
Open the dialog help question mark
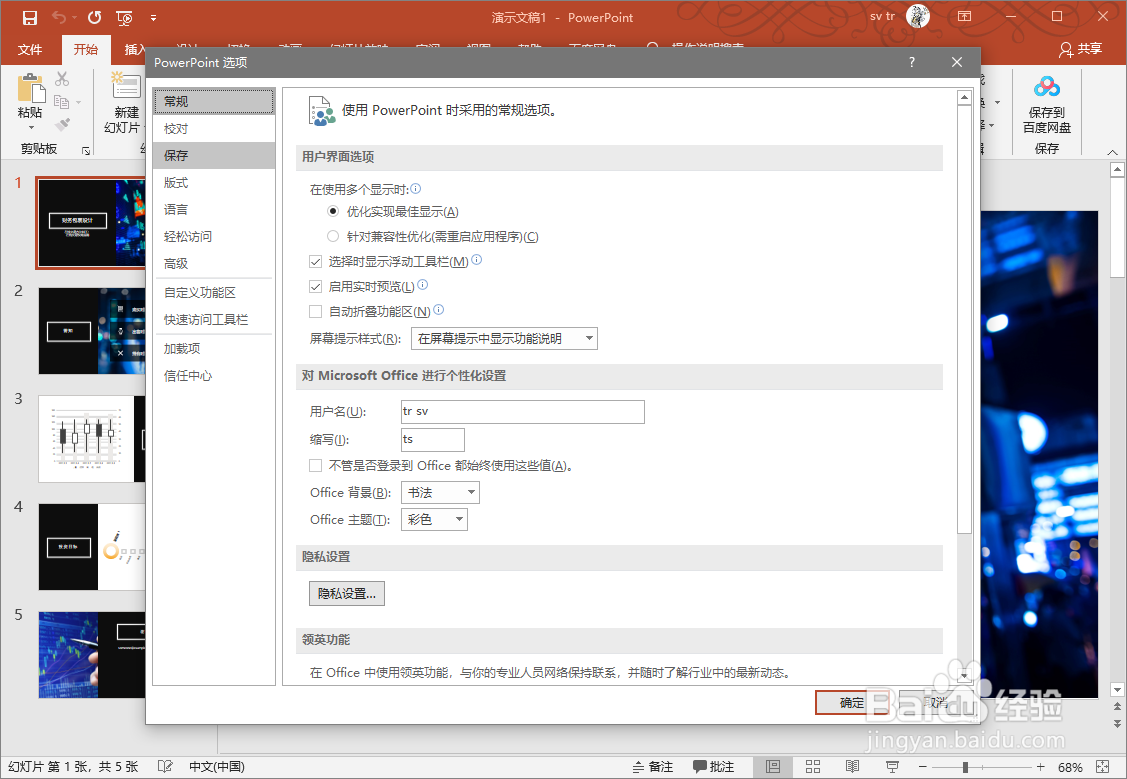(911, 63)
